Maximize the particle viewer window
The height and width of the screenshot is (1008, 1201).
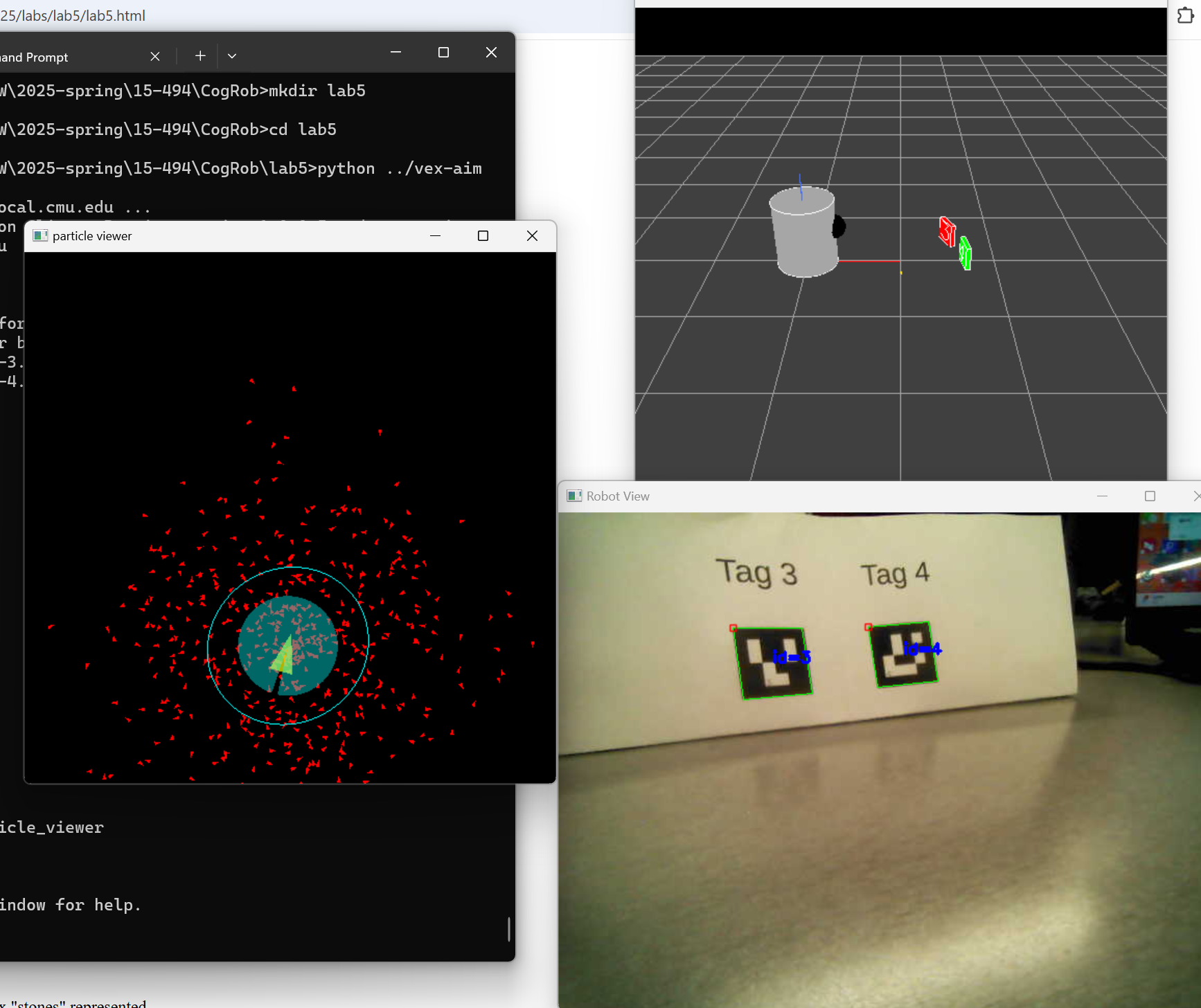483,236
